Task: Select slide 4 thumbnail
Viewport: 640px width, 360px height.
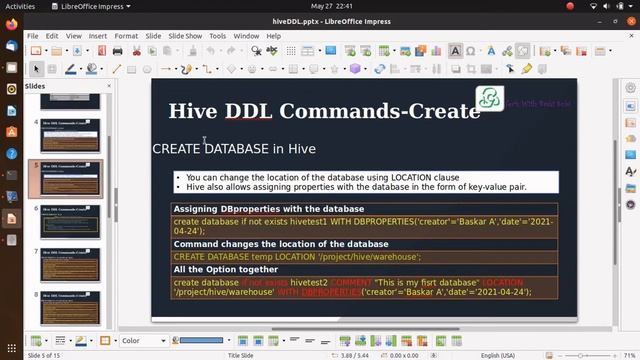Action: [70, 136]
